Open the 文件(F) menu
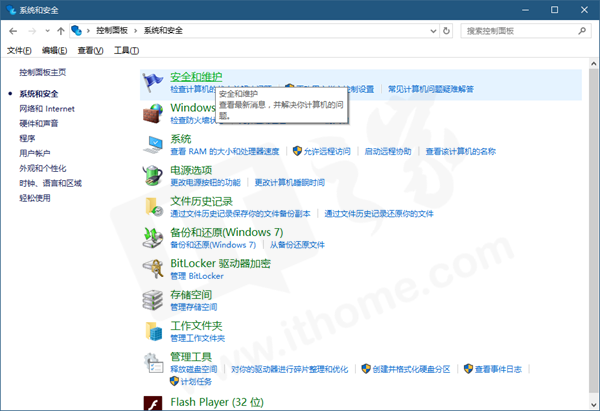The height and width of the screenshot is (411, 600). pos(19,50)
